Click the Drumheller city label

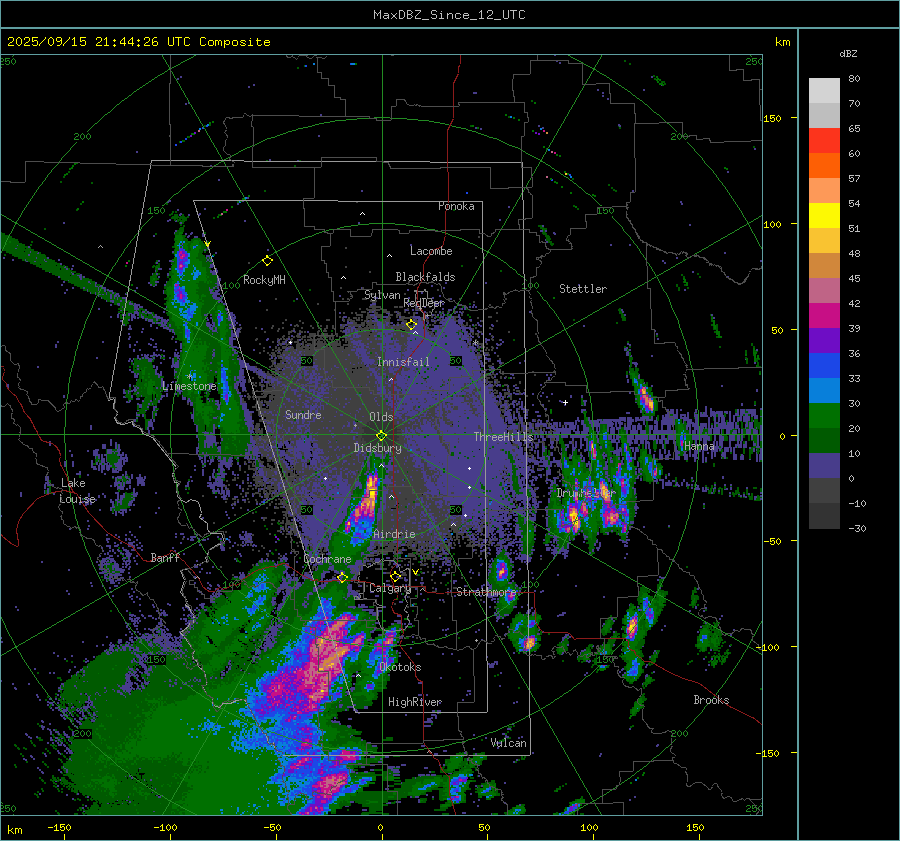point(585,493)
